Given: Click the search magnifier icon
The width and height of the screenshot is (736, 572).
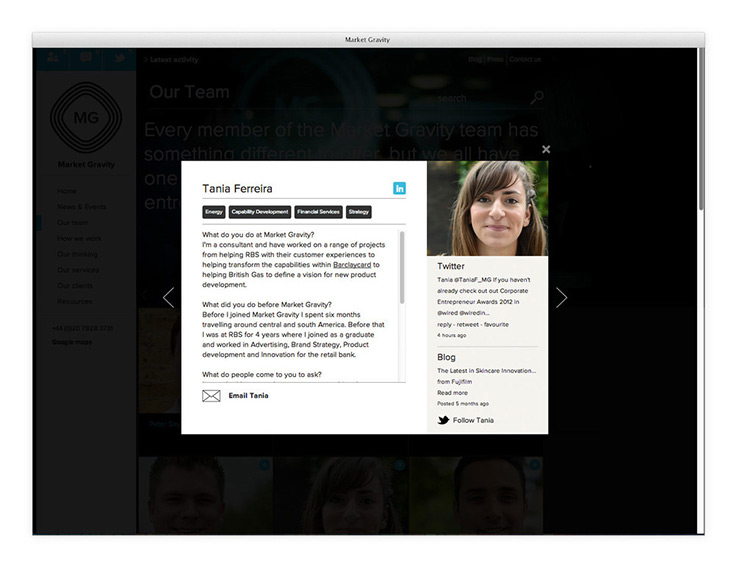Looking at the screenshot, I should tap(537, 98).
